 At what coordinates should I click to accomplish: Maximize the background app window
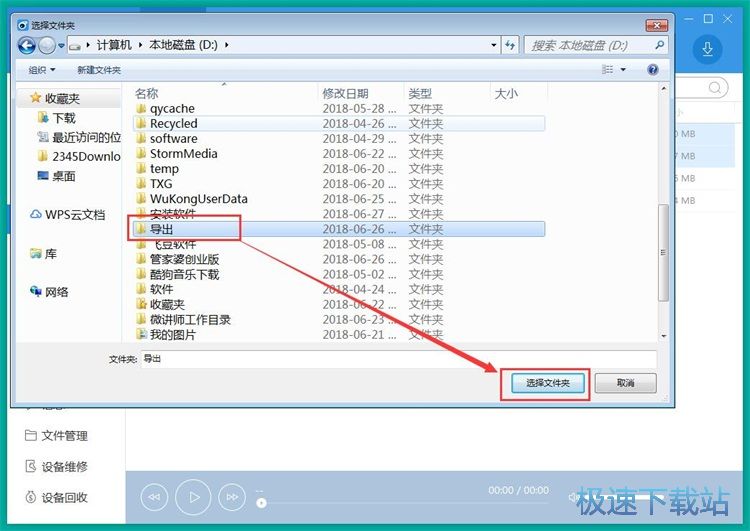[708, 19]
